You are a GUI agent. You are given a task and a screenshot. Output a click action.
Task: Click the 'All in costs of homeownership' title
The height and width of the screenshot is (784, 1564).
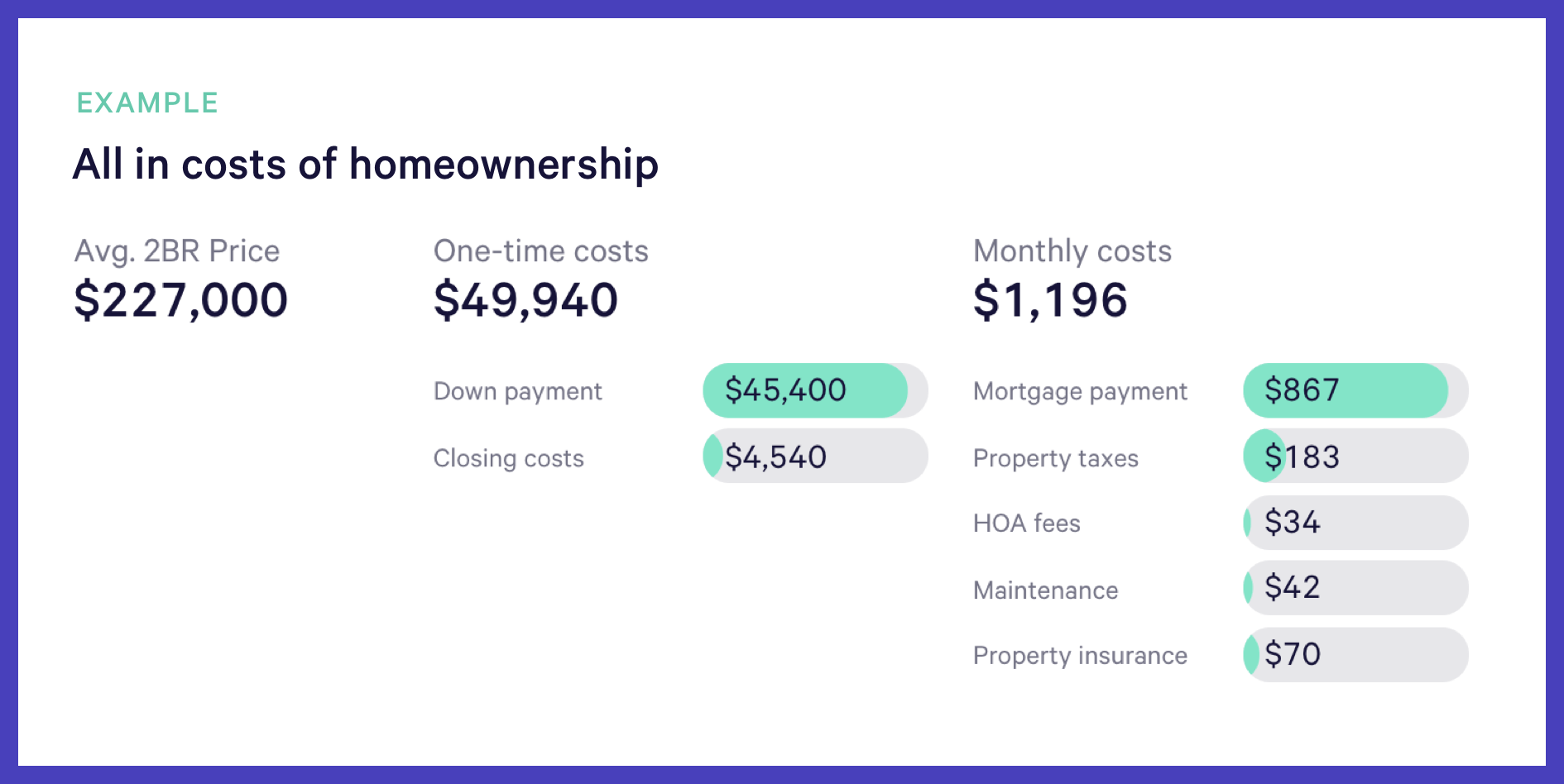click(x=365, y=164)
